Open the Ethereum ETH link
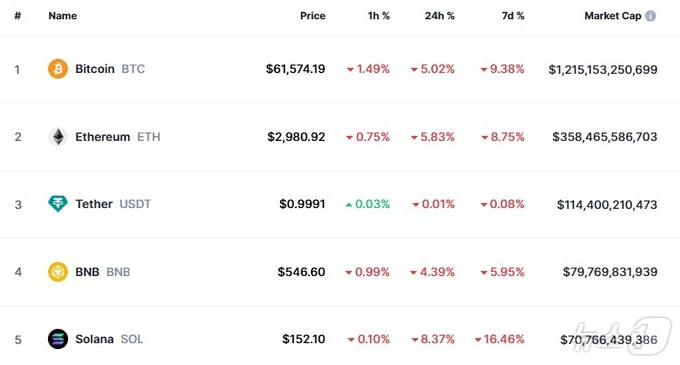Image resolution: width=680 pixels, height=365 pixels. click(x=118, y=137)
